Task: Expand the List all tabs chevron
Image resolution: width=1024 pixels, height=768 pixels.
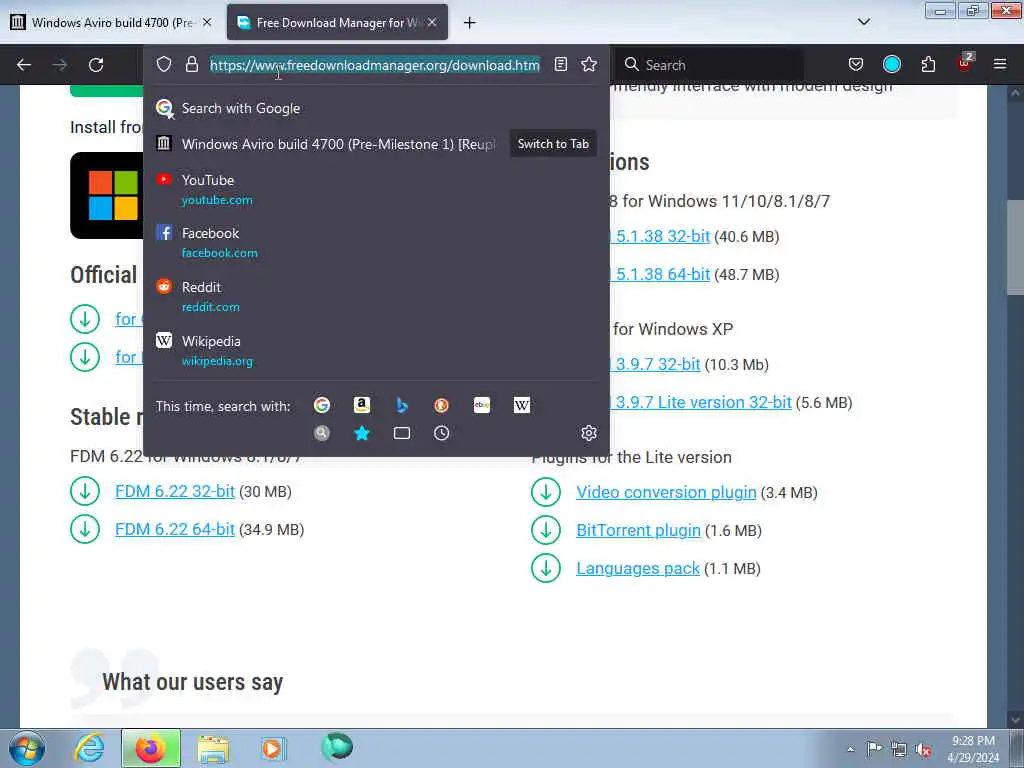Action: (x=864, y=22)
